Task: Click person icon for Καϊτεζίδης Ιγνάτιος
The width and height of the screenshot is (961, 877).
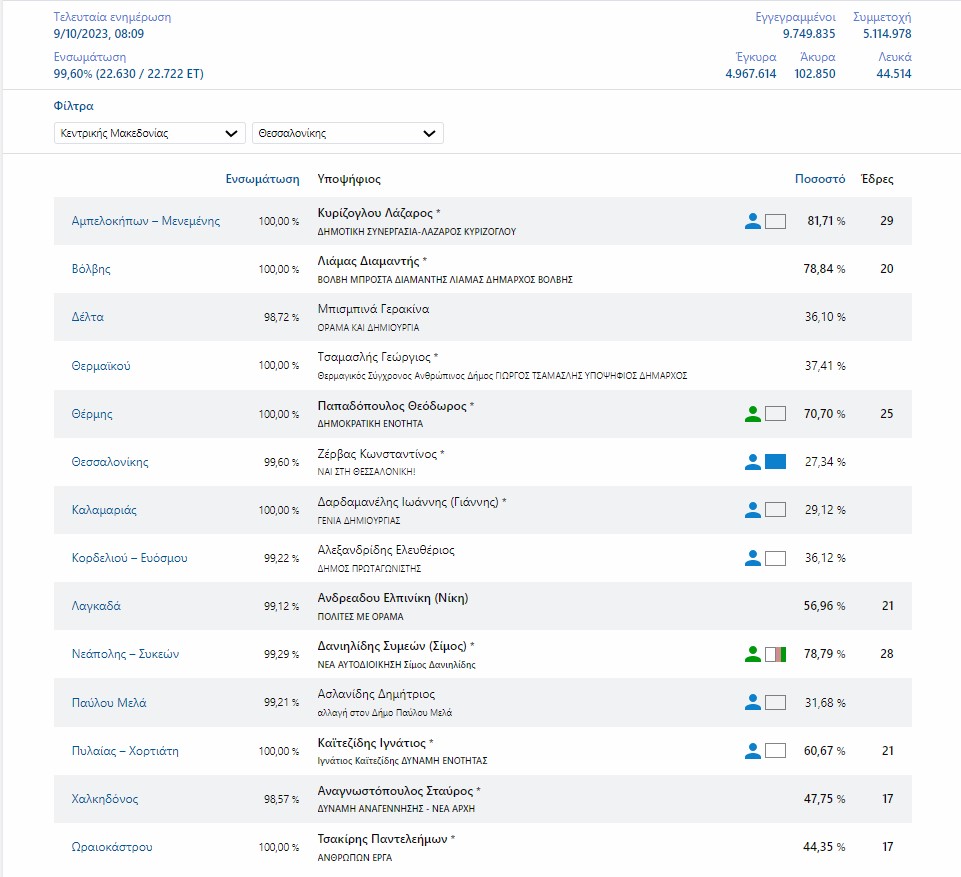Action: 753,751
